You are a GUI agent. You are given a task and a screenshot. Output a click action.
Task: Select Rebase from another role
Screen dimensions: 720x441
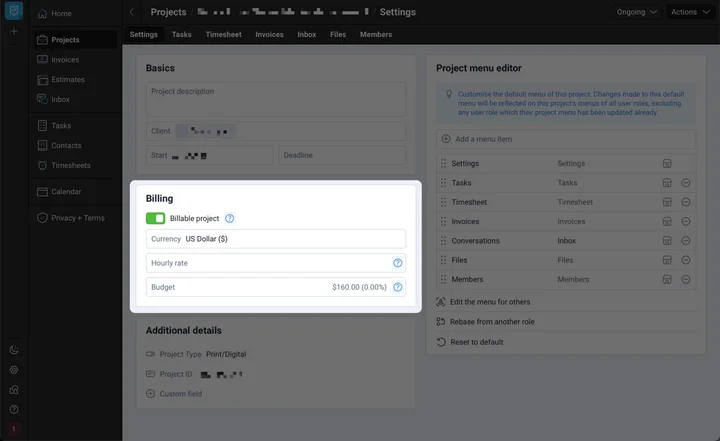coord(492,322)
